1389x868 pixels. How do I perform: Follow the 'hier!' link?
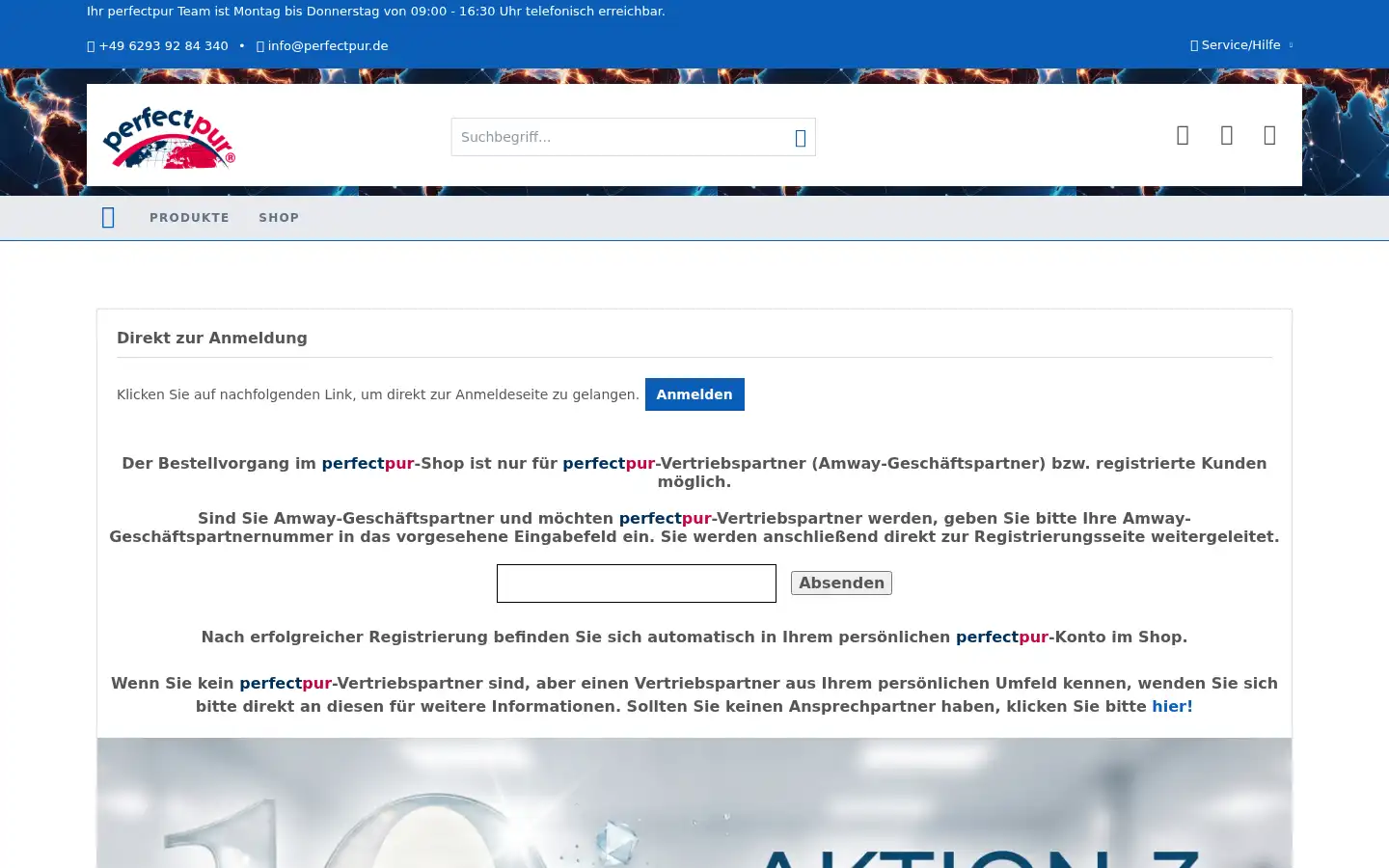point(1172,706)
